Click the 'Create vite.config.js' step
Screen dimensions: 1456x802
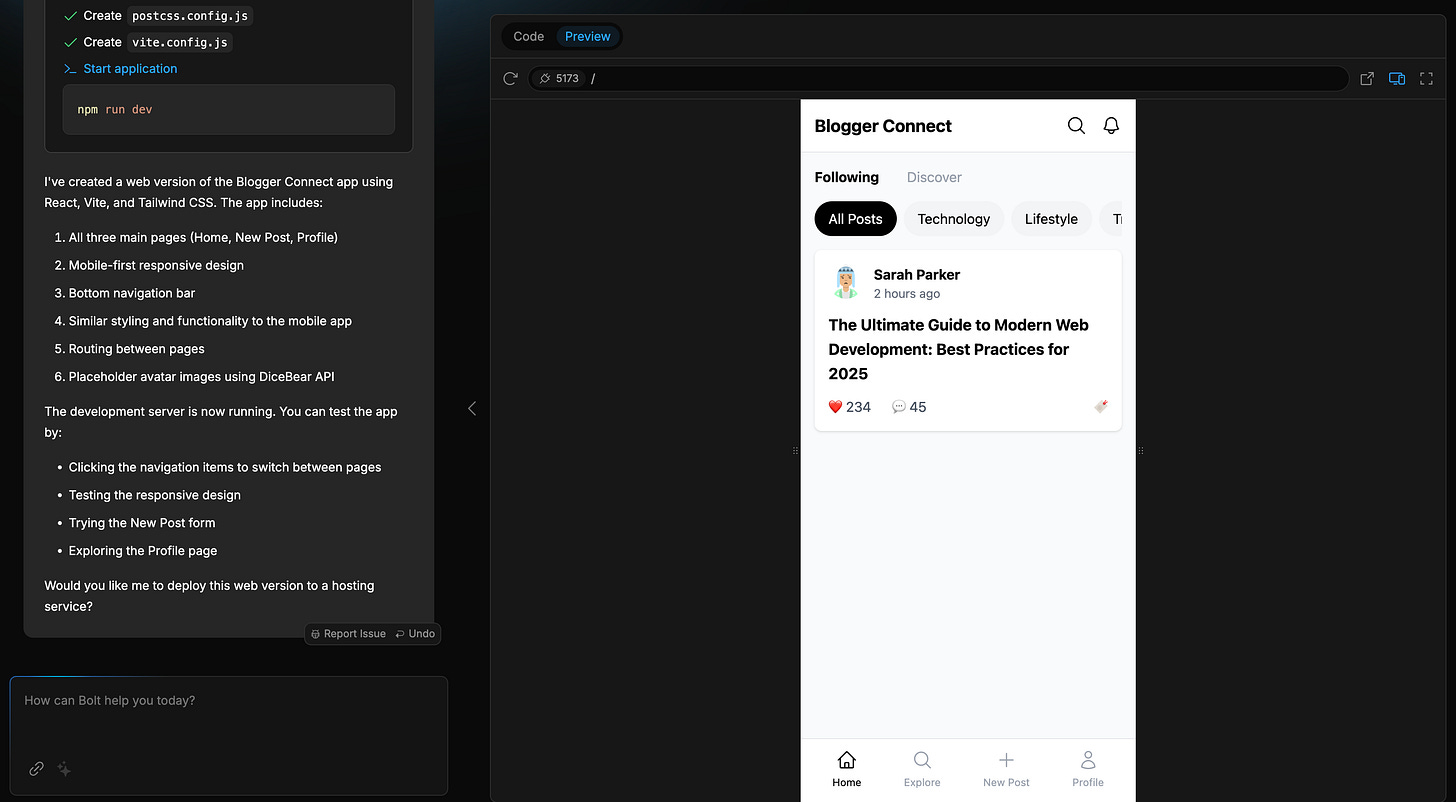click(148, 42)
